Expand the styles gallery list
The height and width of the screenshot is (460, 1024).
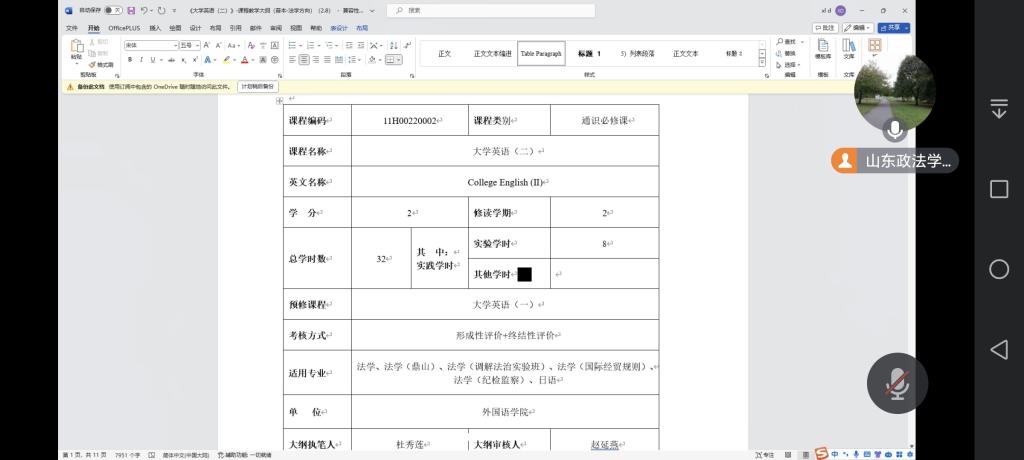(762, 63)
